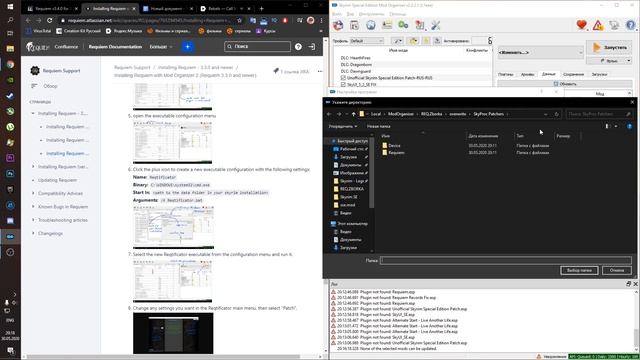Open a new browser tab
This screenshot has width=640, height=360.
point(261,8)
